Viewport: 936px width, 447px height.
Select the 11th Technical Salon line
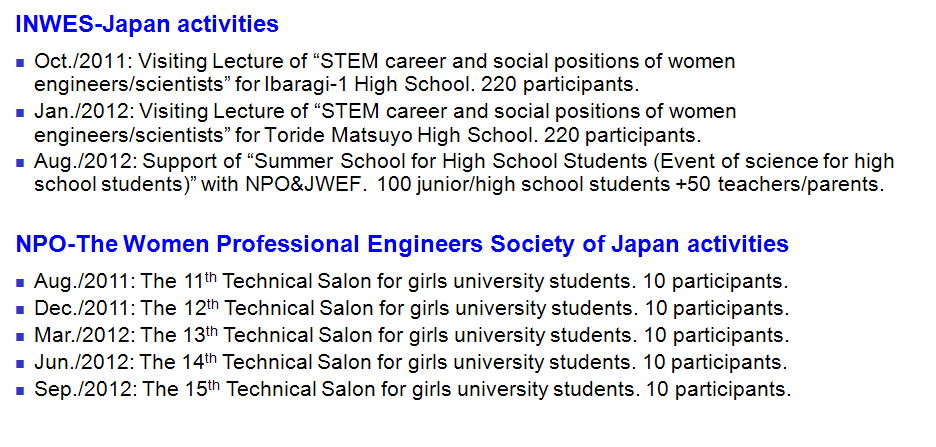click(x=411, y=281)
